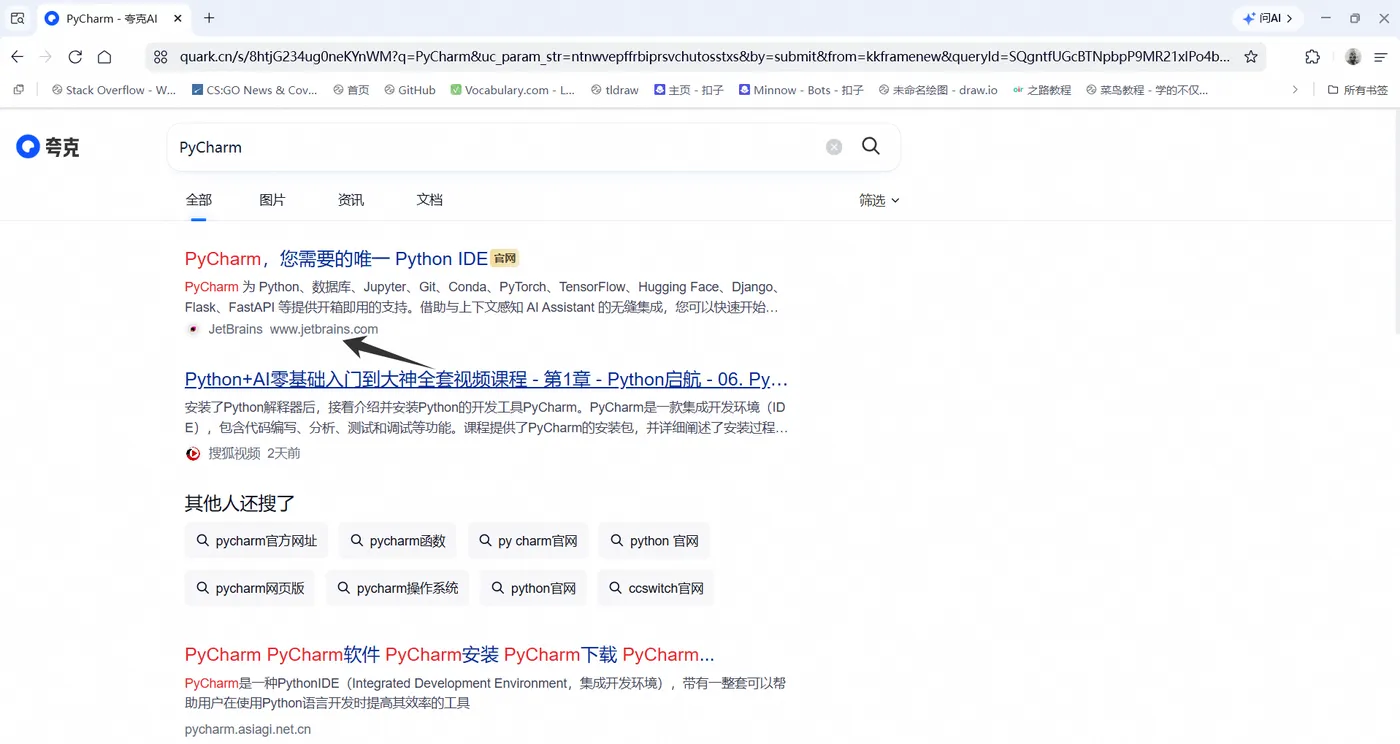The width and height of the screenshot is (1400, 744).
Task: Clear the search query with X icon
Action: pyautogui.click(x=834, y=147)
